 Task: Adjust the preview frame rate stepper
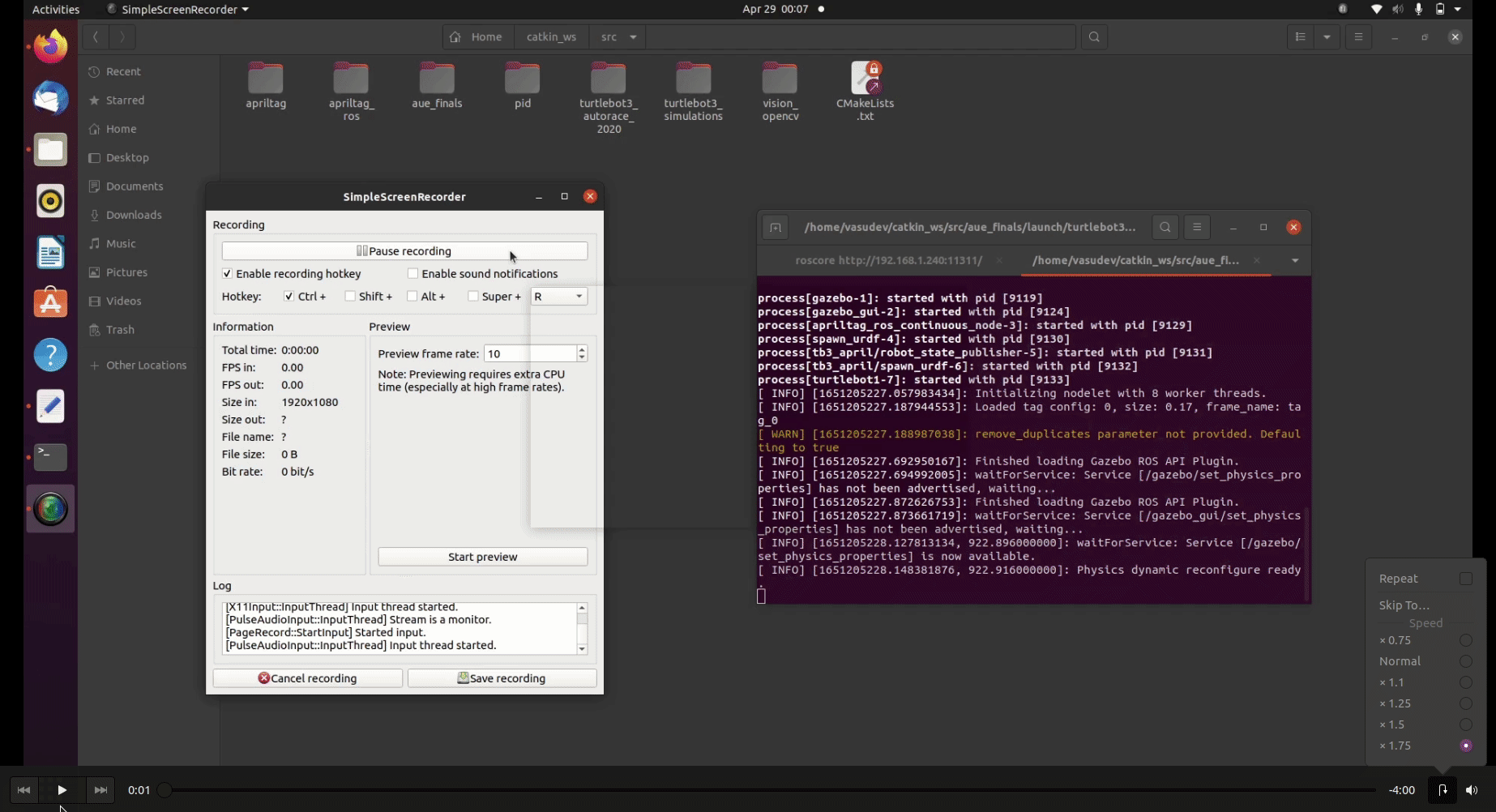pos(582,353)
